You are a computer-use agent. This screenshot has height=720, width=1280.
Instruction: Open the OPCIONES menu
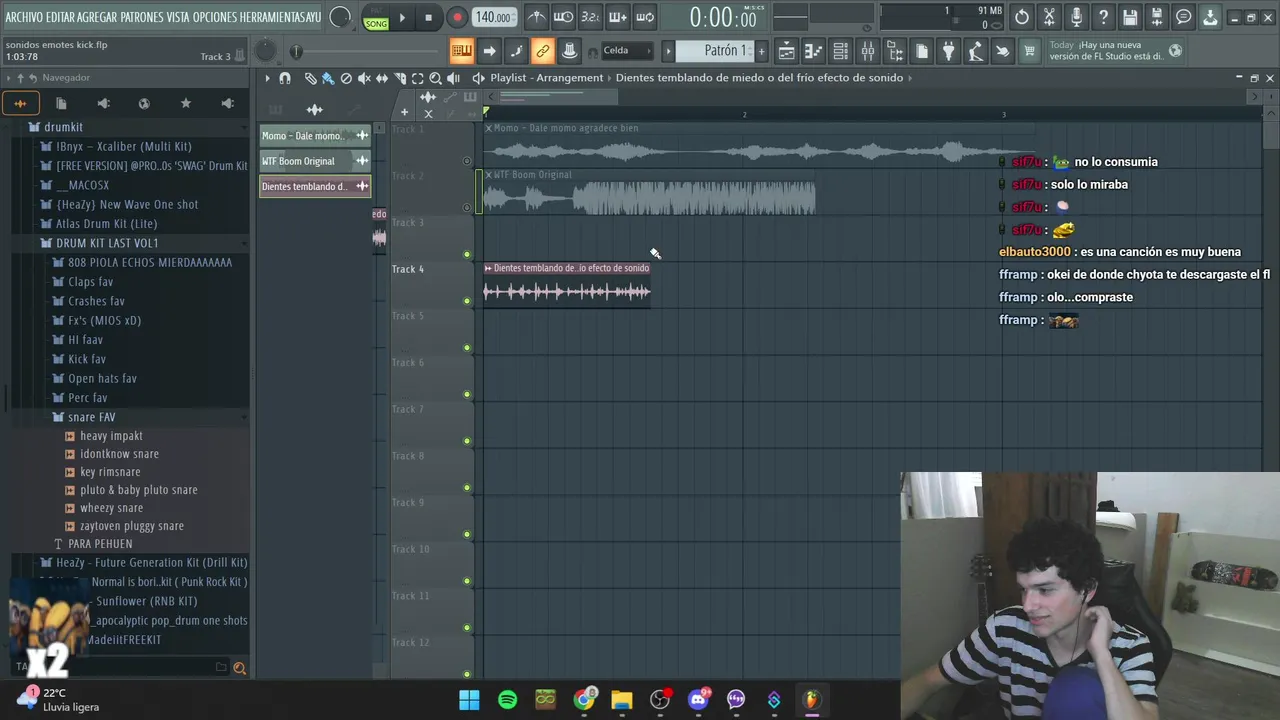pos(214,17)
